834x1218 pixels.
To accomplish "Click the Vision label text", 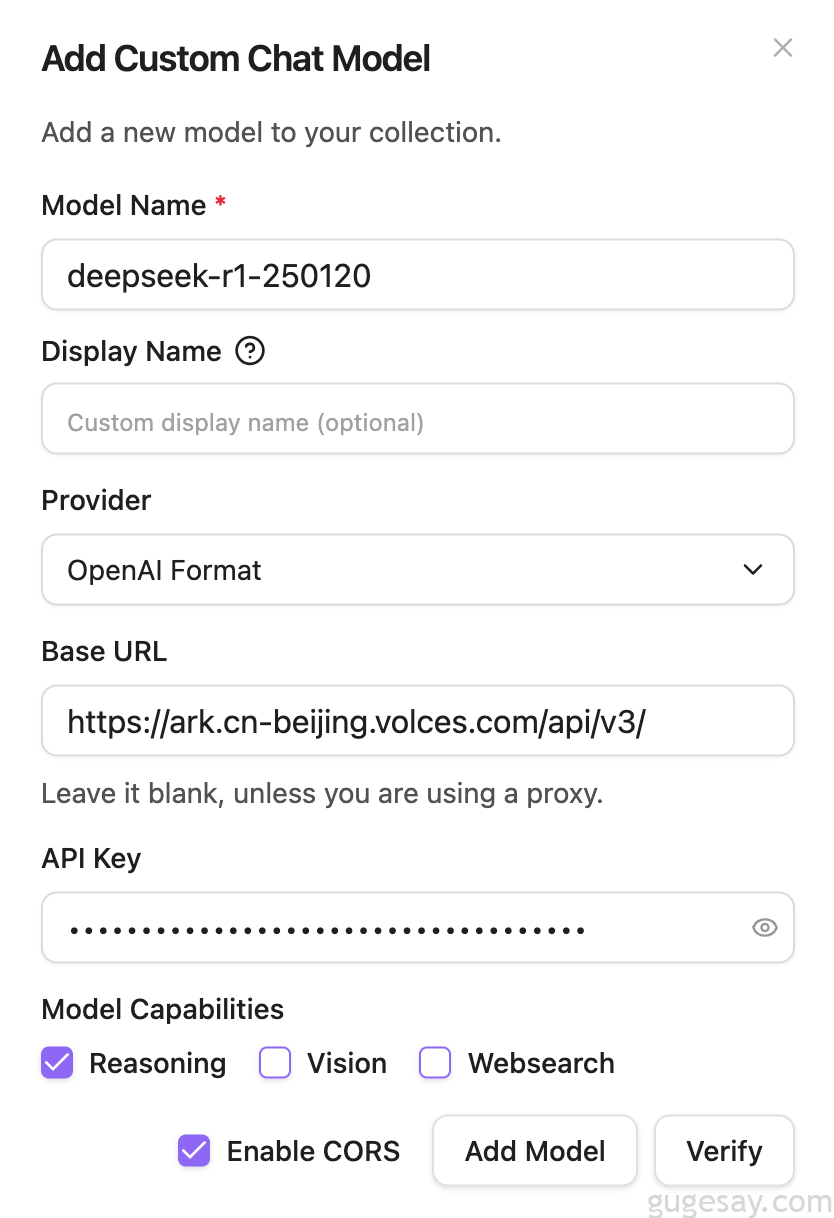I will pos(347,1063).
